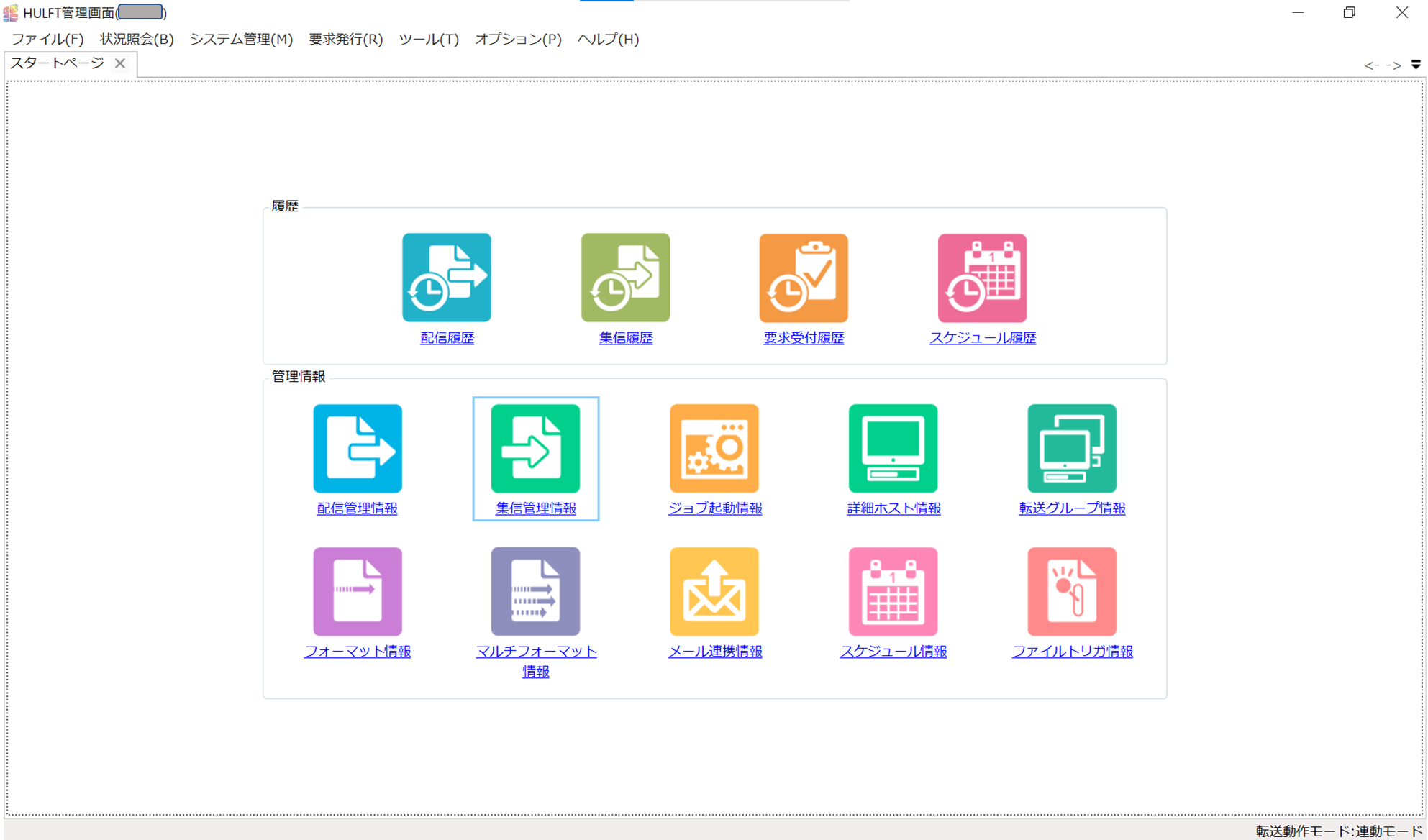This screenshot has height=840, width=1428.
Task: Open the ファイル(F) menu
Action: coord(47,39)
